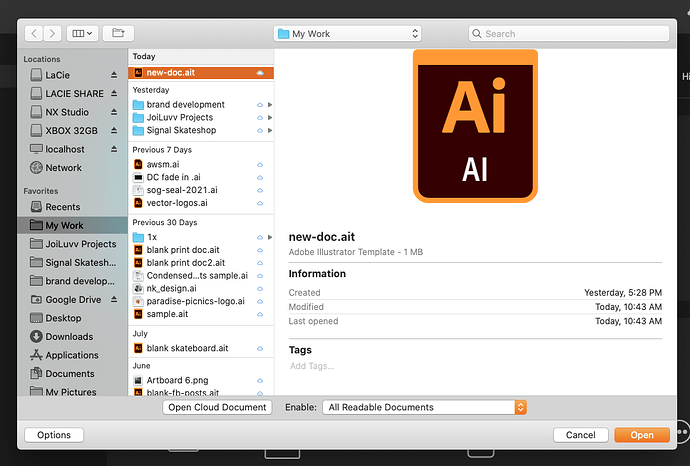Image resolution: width=690 pixels, height=466 pixels.
Task: Click the Cancel button
Action: 580,435
